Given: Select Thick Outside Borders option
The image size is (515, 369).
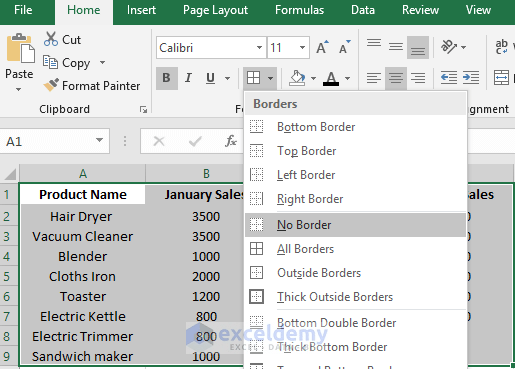Looking at the screenshot, I should tap(355, 297).
